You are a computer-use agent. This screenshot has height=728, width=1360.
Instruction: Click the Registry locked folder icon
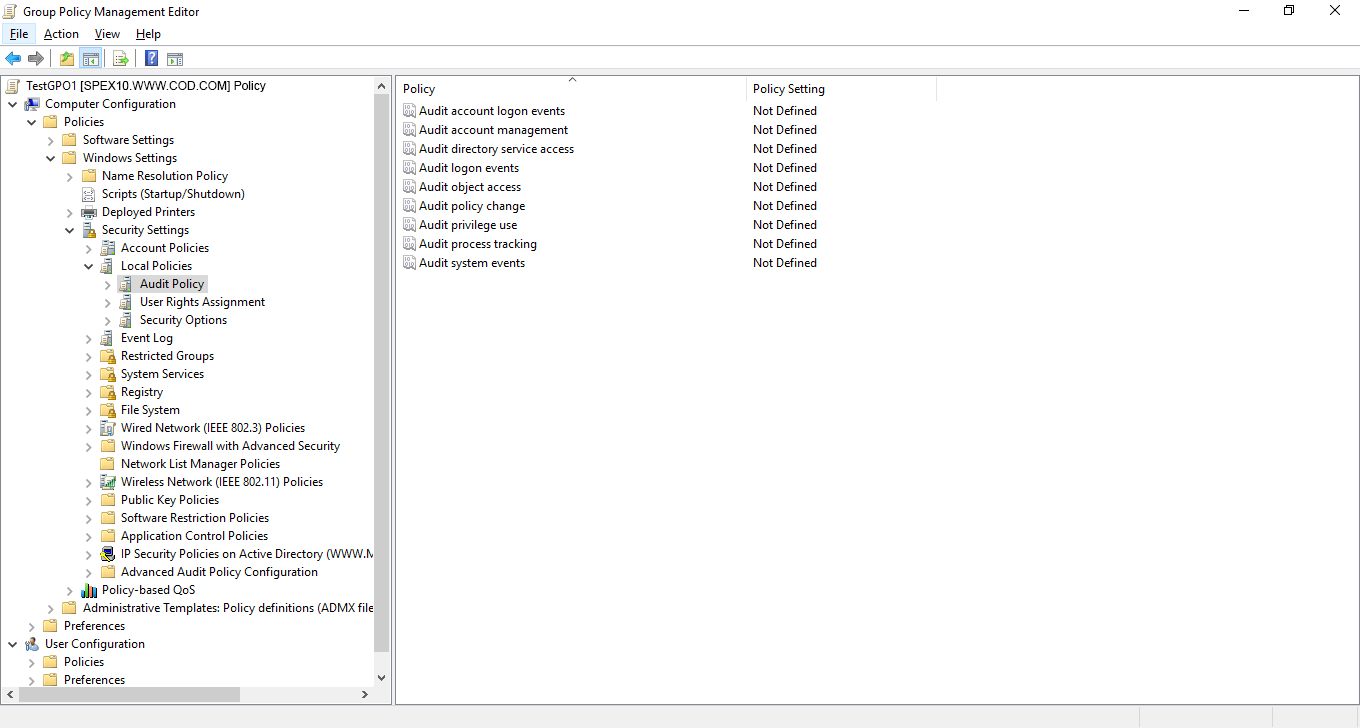pos(108,392)
